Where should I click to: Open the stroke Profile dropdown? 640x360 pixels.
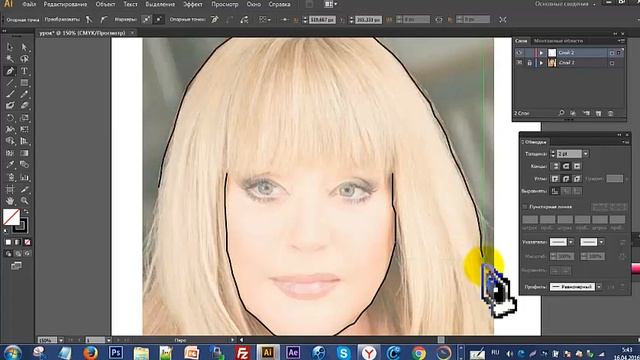click(x=598, y=287)
